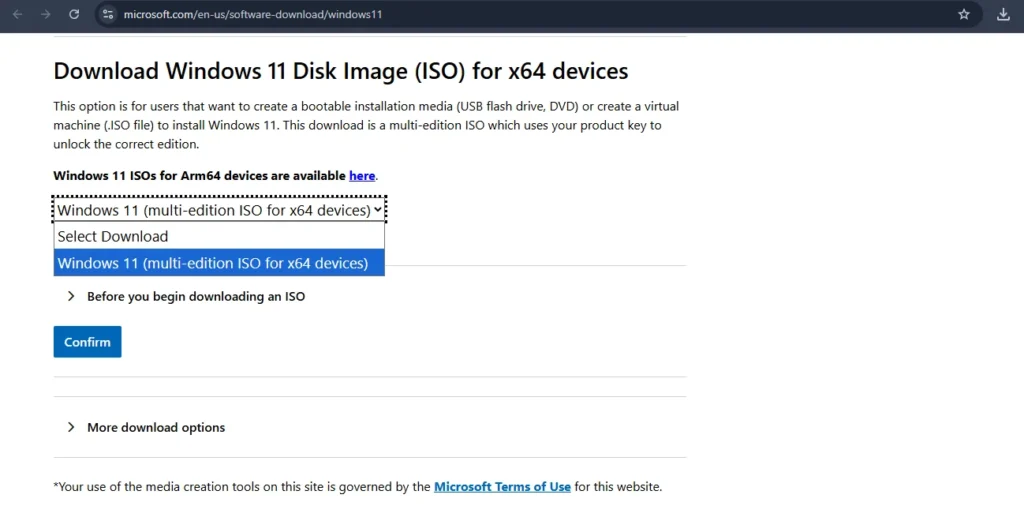Expand 'More download options' section
1024x532 pixels.
tap(146, 428)
